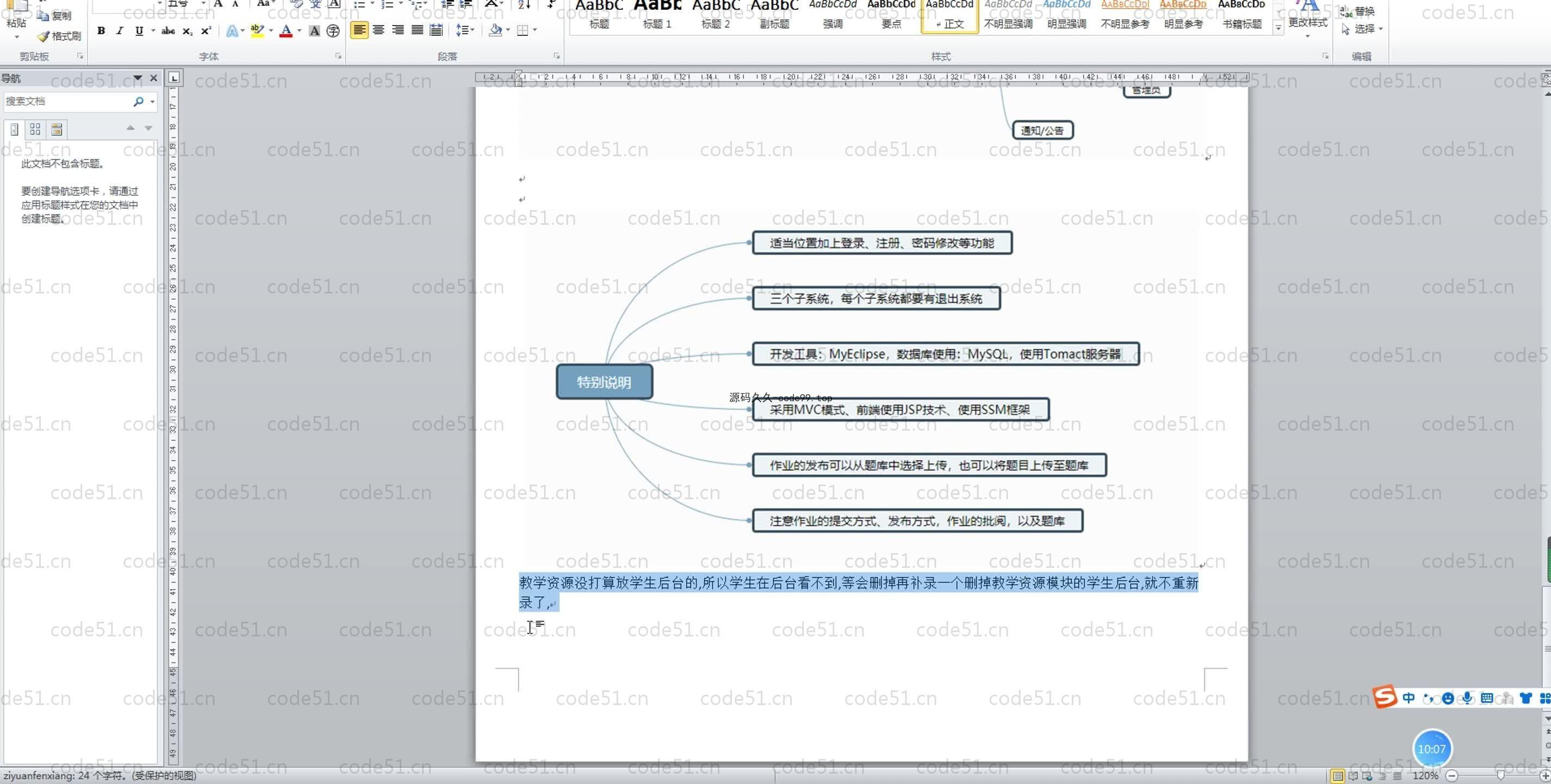Select align right

[x=398, y=29]
